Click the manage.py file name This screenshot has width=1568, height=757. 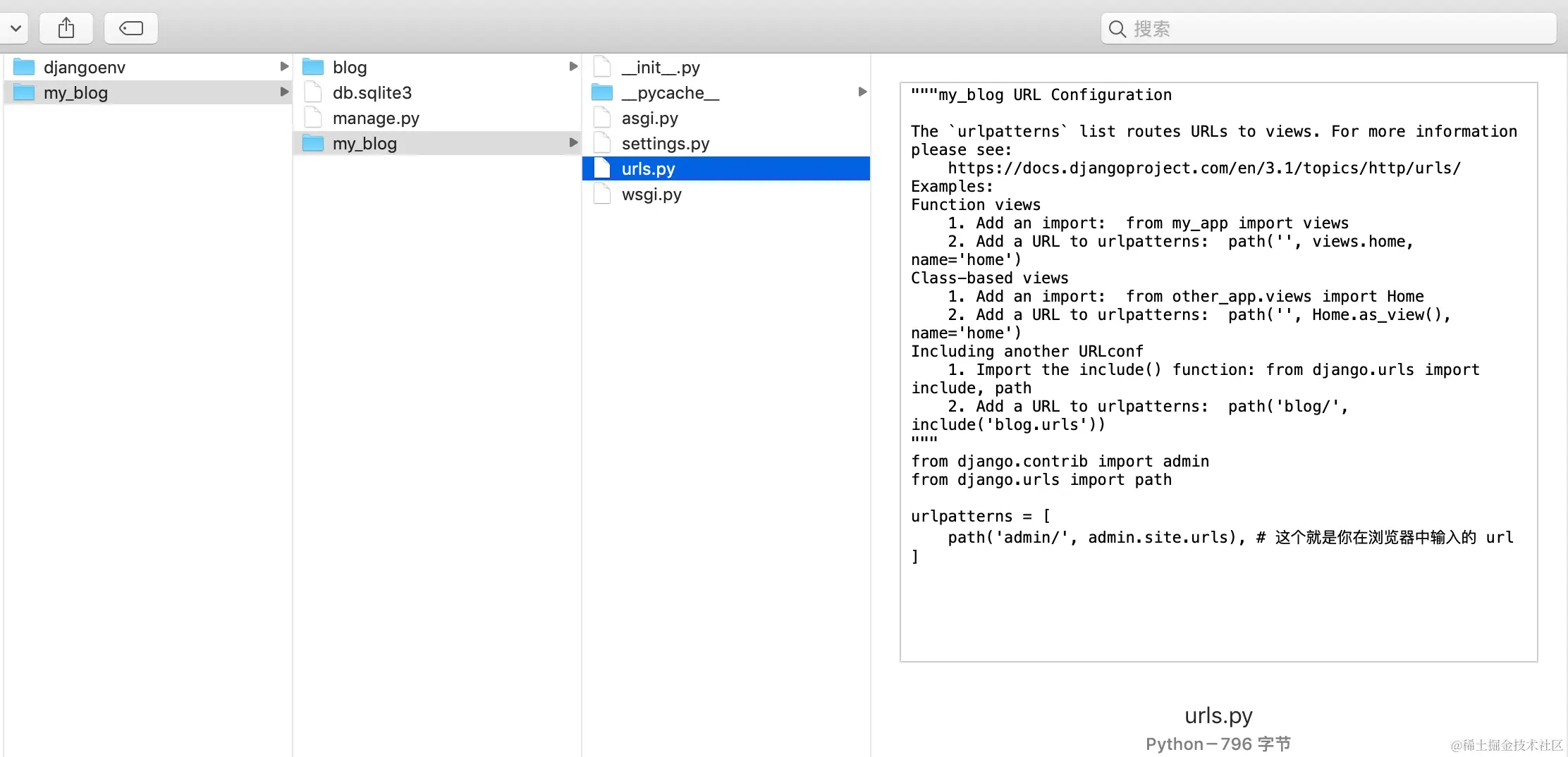[x=376, y=118]
